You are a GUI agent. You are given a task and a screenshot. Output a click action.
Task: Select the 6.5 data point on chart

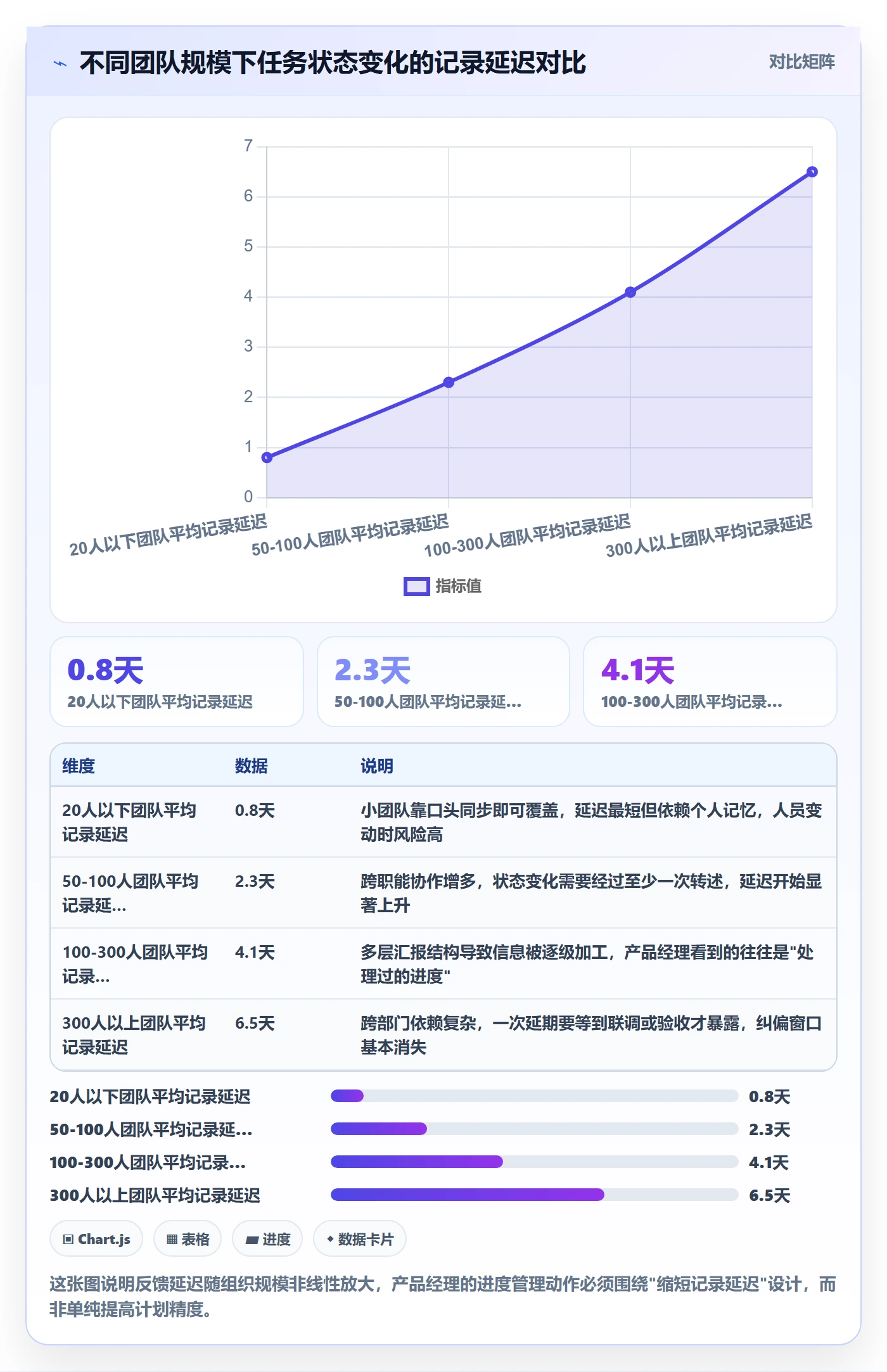(x=812, y=172)
